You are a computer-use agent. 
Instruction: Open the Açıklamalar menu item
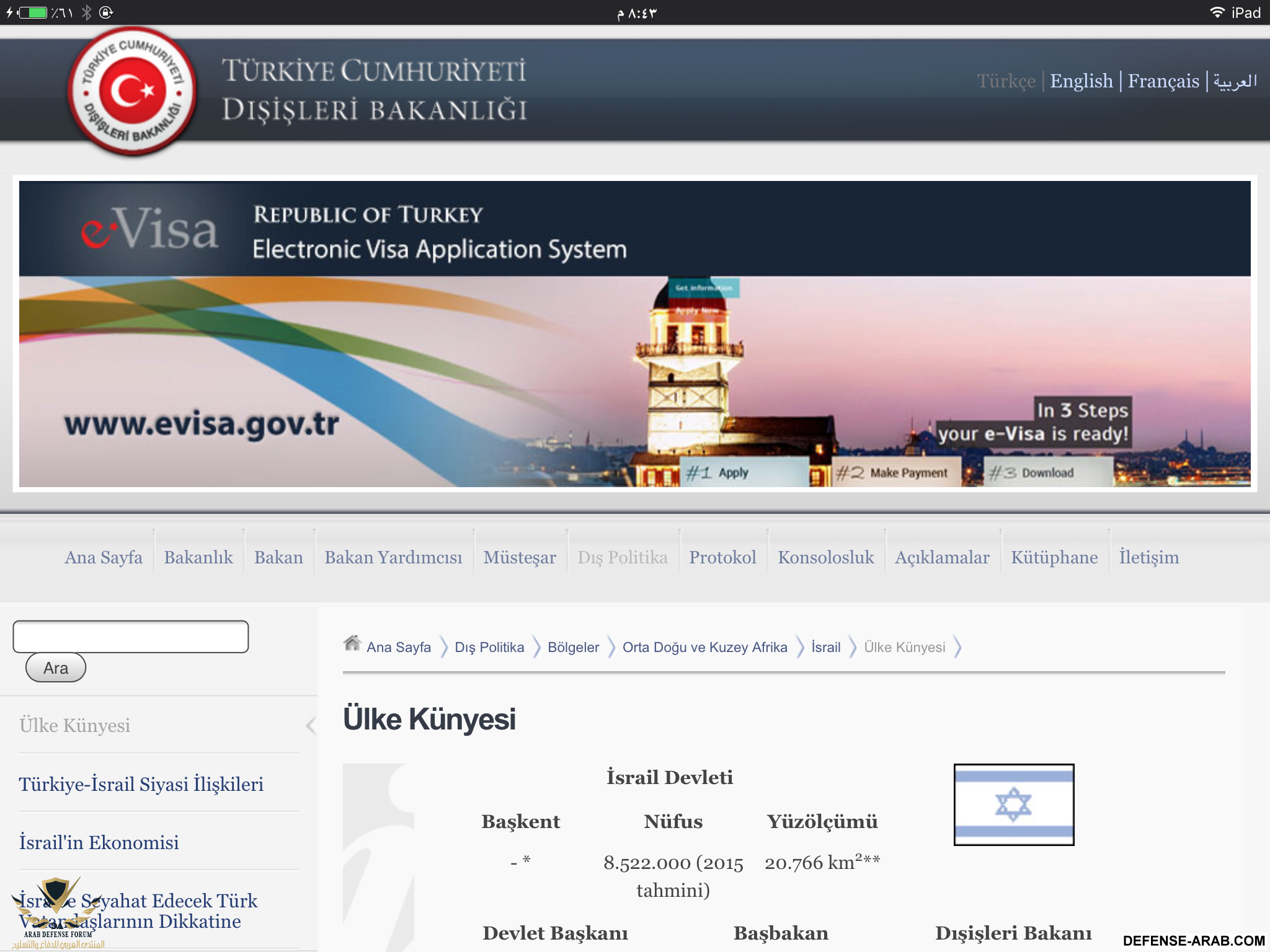[941, 557]
